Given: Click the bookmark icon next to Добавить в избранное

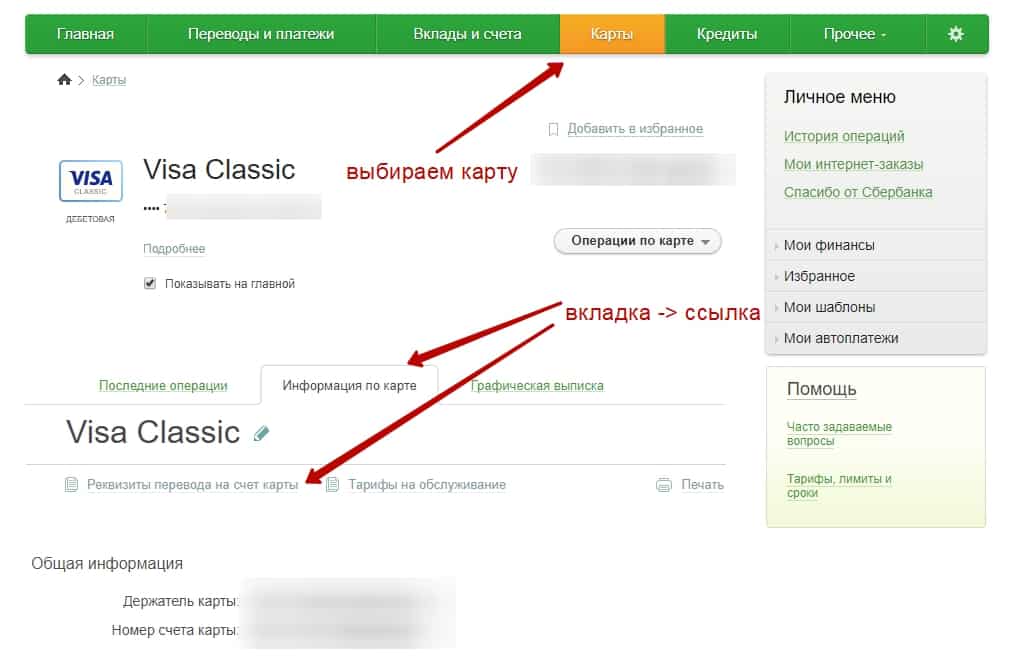Looking at the screenshot, I should (553, 129).
